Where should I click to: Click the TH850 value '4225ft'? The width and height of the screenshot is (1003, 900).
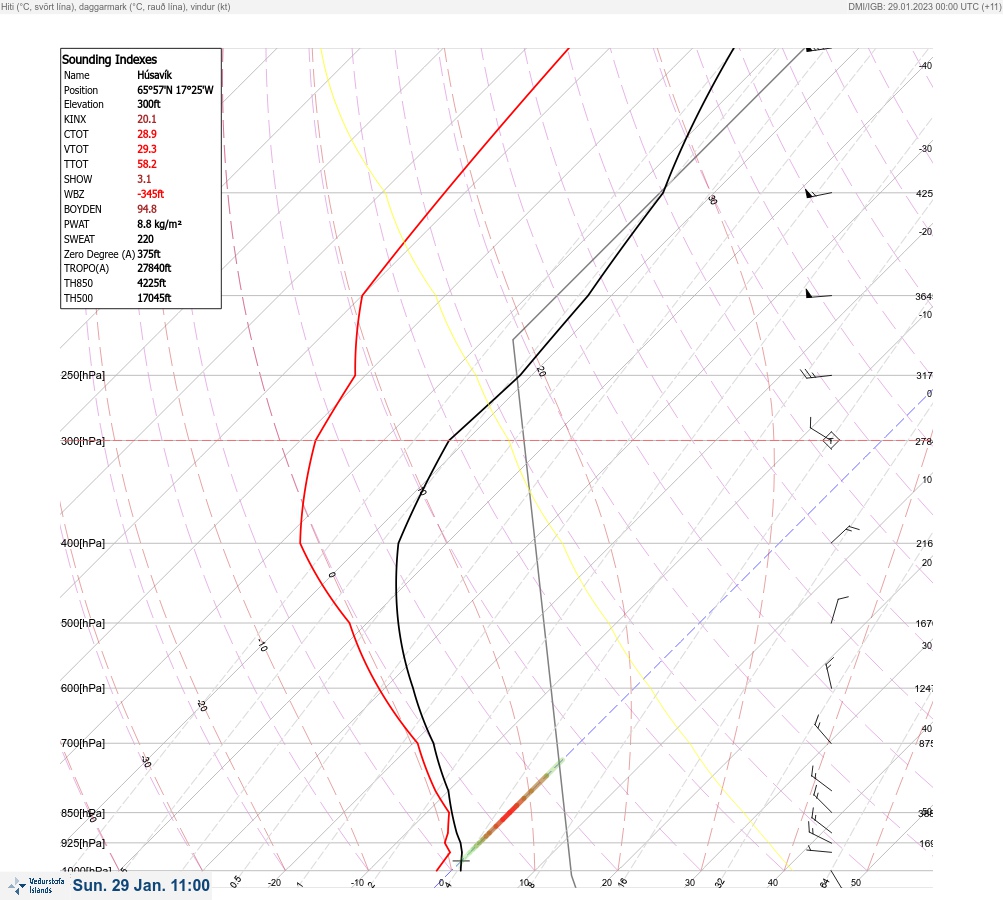pyautogui.click(x=151, y=283)
